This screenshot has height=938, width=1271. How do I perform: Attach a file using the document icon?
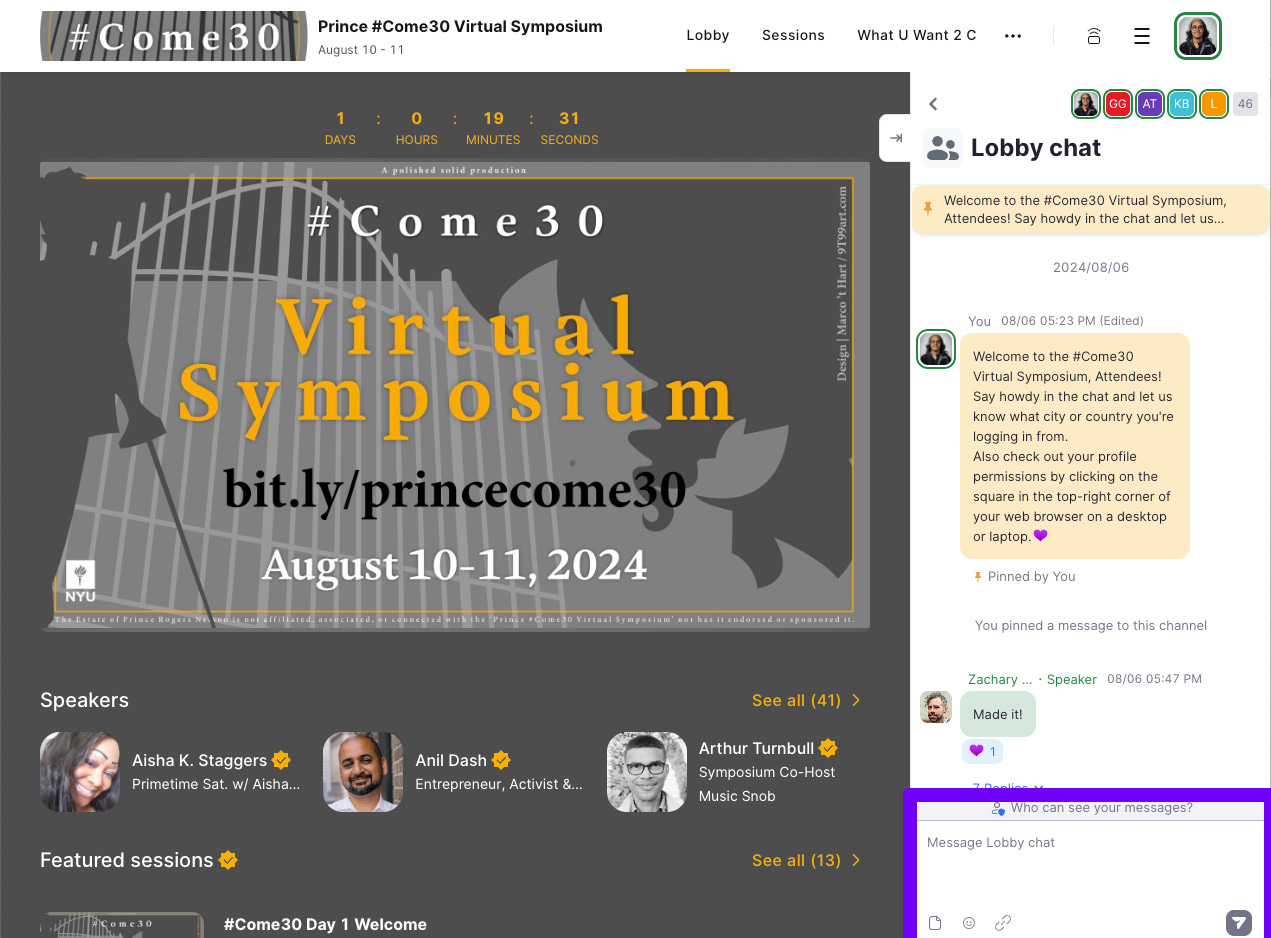click(x=935, y=923)
